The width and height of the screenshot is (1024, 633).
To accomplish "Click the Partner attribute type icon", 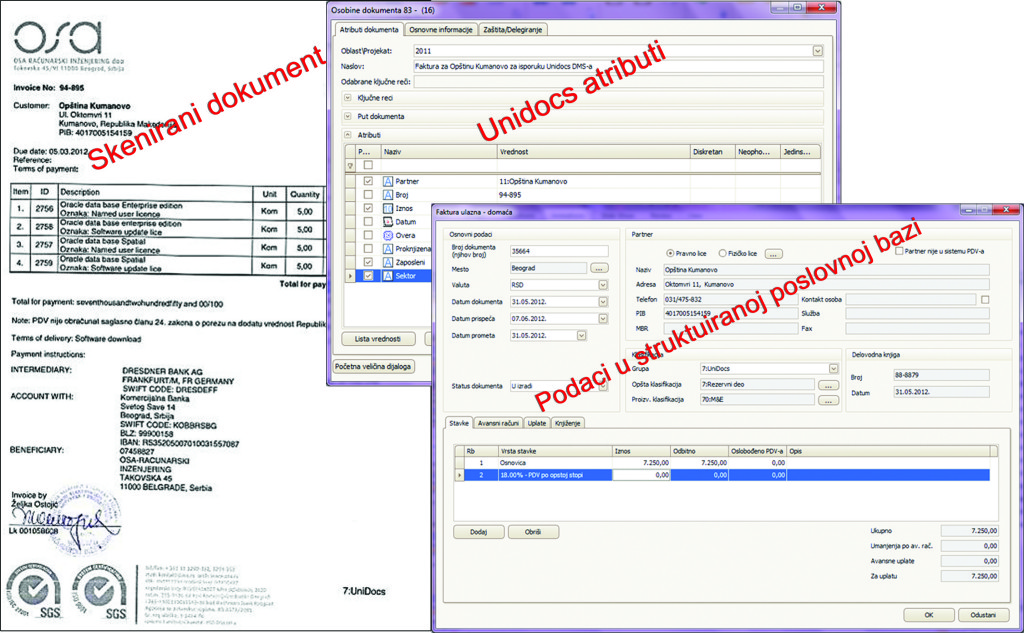I will click(x=388, y=181).
